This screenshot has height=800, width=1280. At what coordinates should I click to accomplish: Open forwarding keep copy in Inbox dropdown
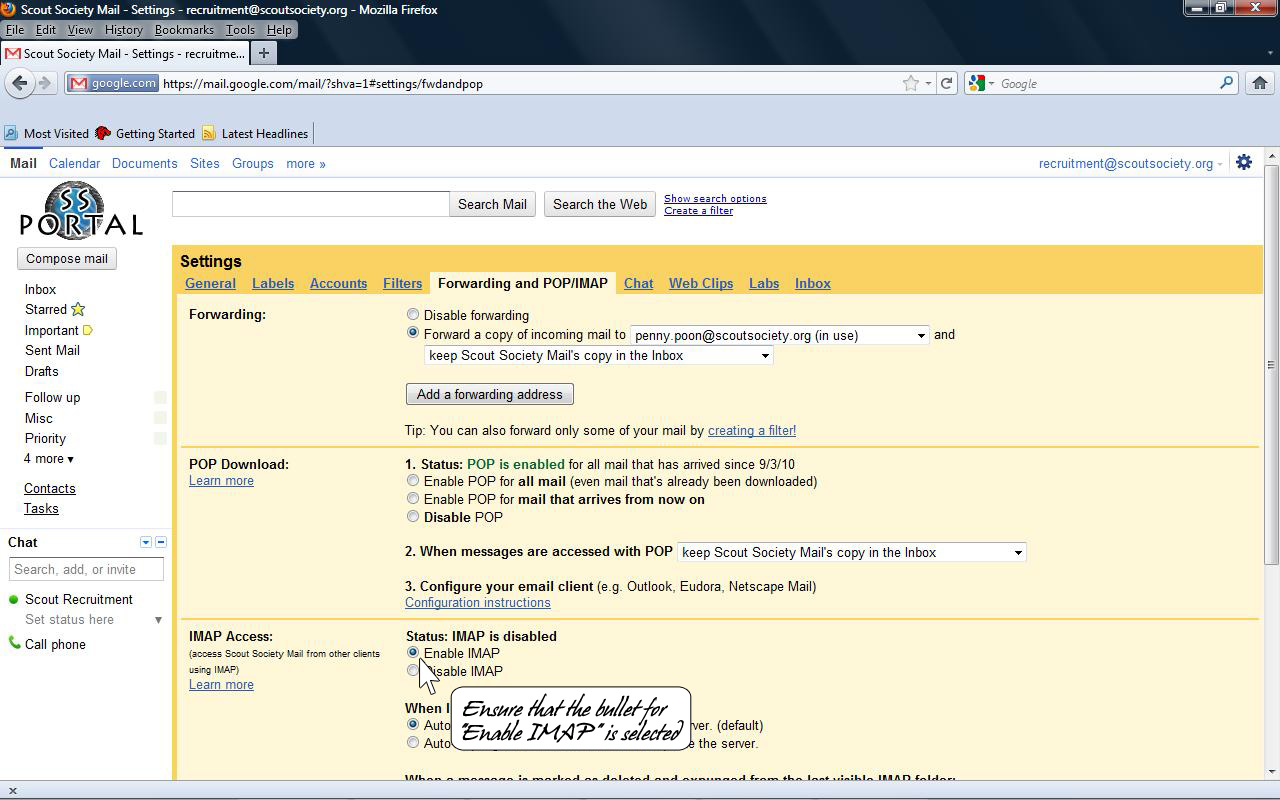598,355
